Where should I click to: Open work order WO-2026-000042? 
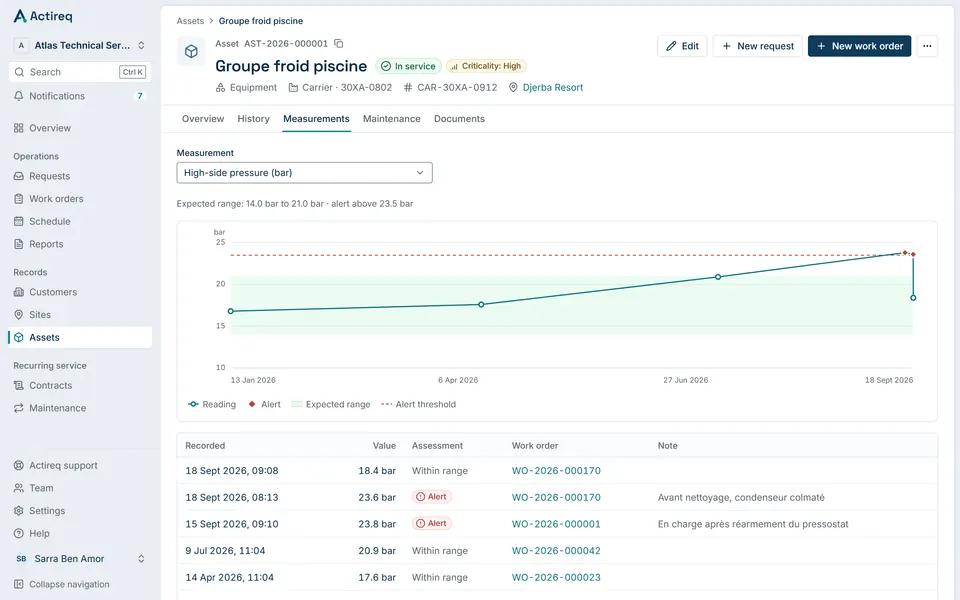click(x=556, y=551)
